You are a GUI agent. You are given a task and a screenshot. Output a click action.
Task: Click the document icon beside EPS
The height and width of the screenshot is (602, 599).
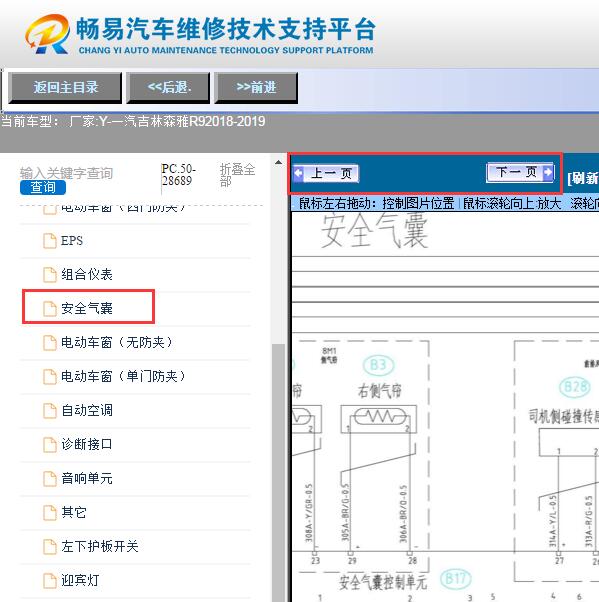coord(50,241)
